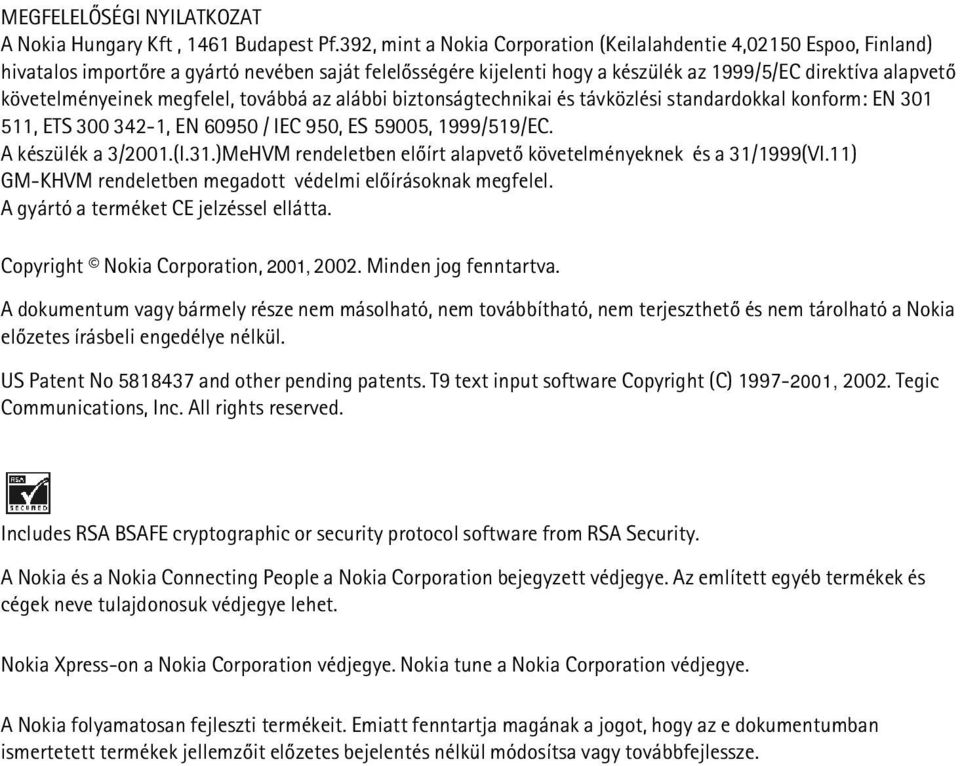Image resolution: width=960 pixels, height=766 pixels.
Task: Click the RSA Secured logo icon
Action: [28, 493]
